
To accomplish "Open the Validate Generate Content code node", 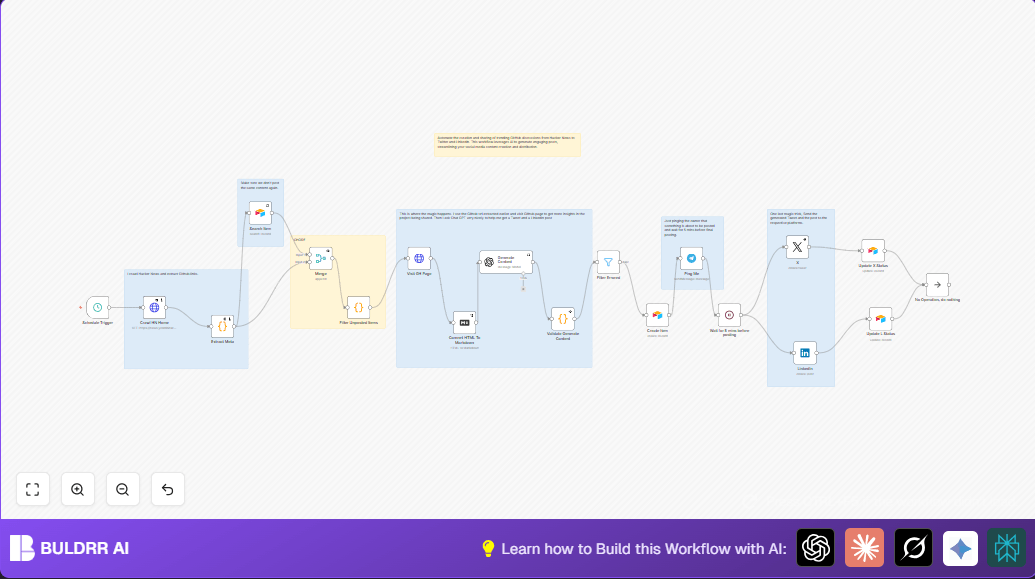I will point(562,319).
